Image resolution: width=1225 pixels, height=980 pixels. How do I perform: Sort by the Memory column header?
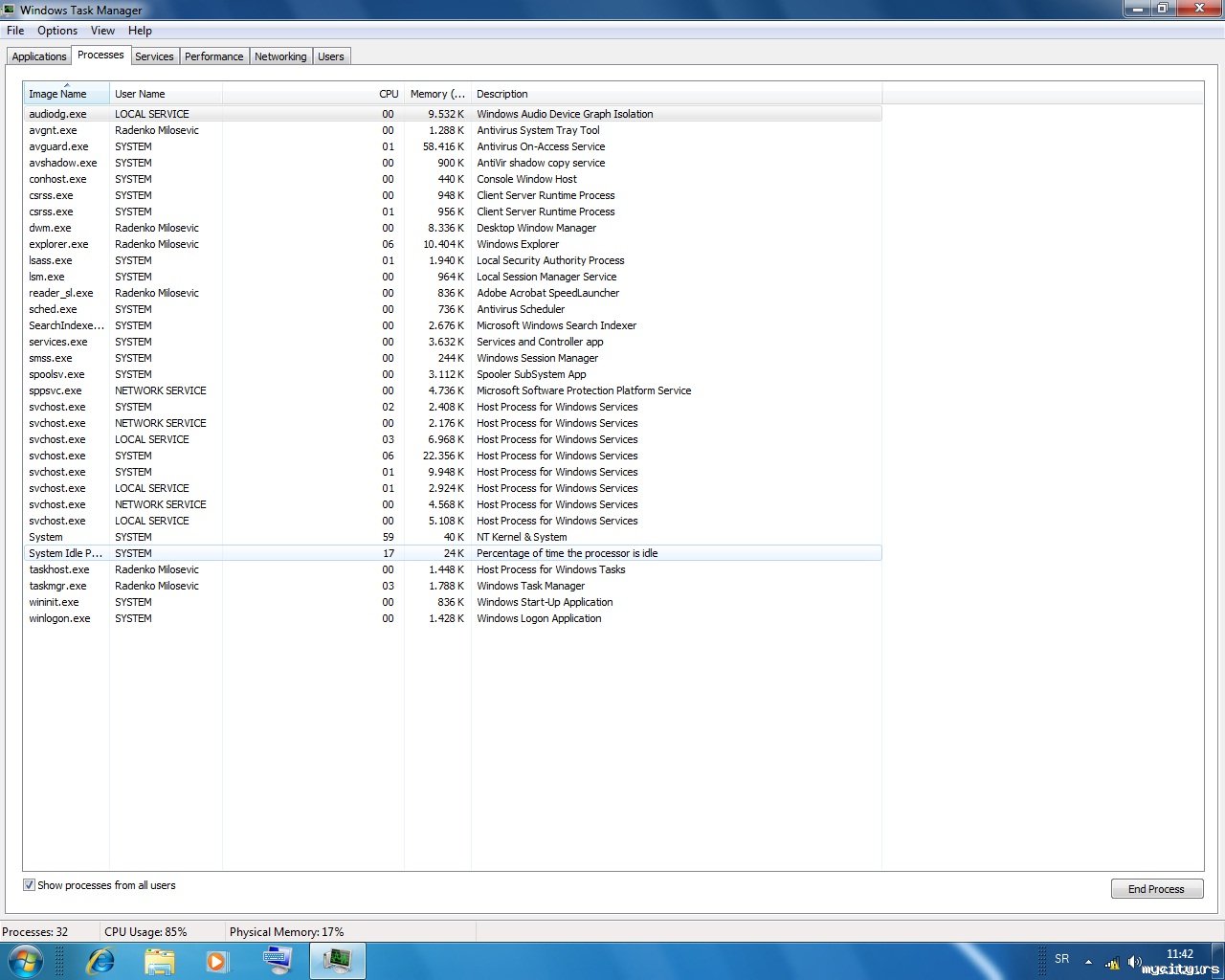(437, 94)
